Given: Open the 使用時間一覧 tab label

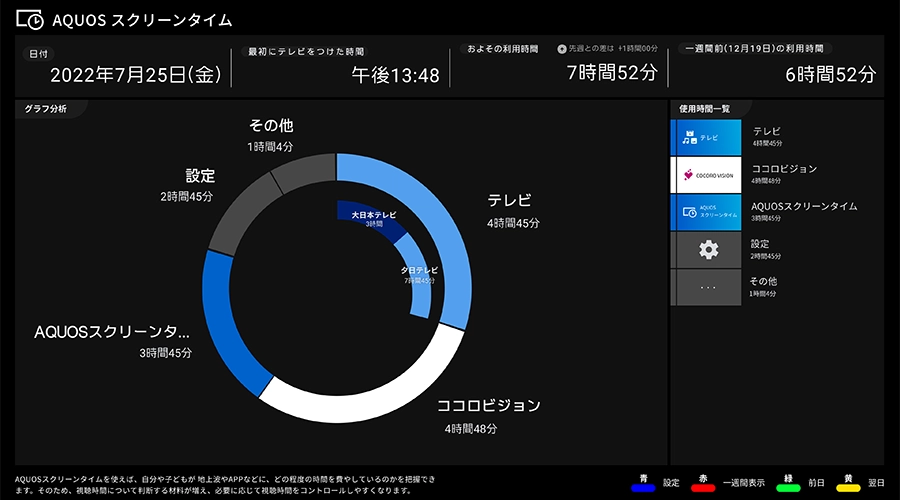Looking at the screenshot, I should click(704, 108).
